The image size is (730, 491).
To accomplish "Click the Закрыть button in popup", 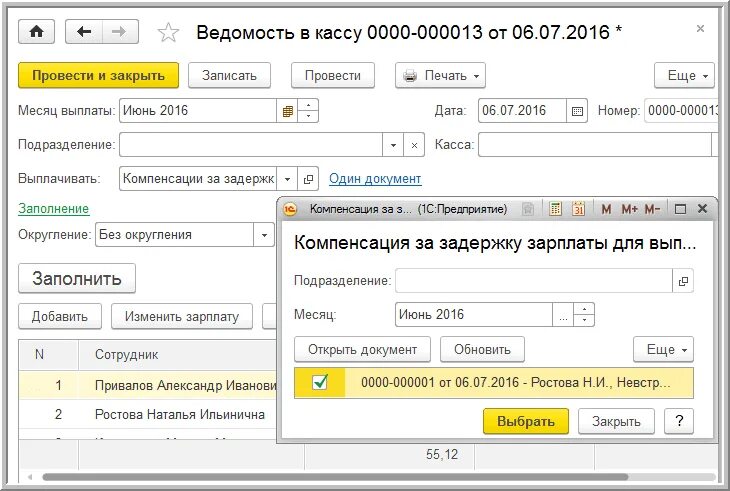I will click(x=616, y=421).
